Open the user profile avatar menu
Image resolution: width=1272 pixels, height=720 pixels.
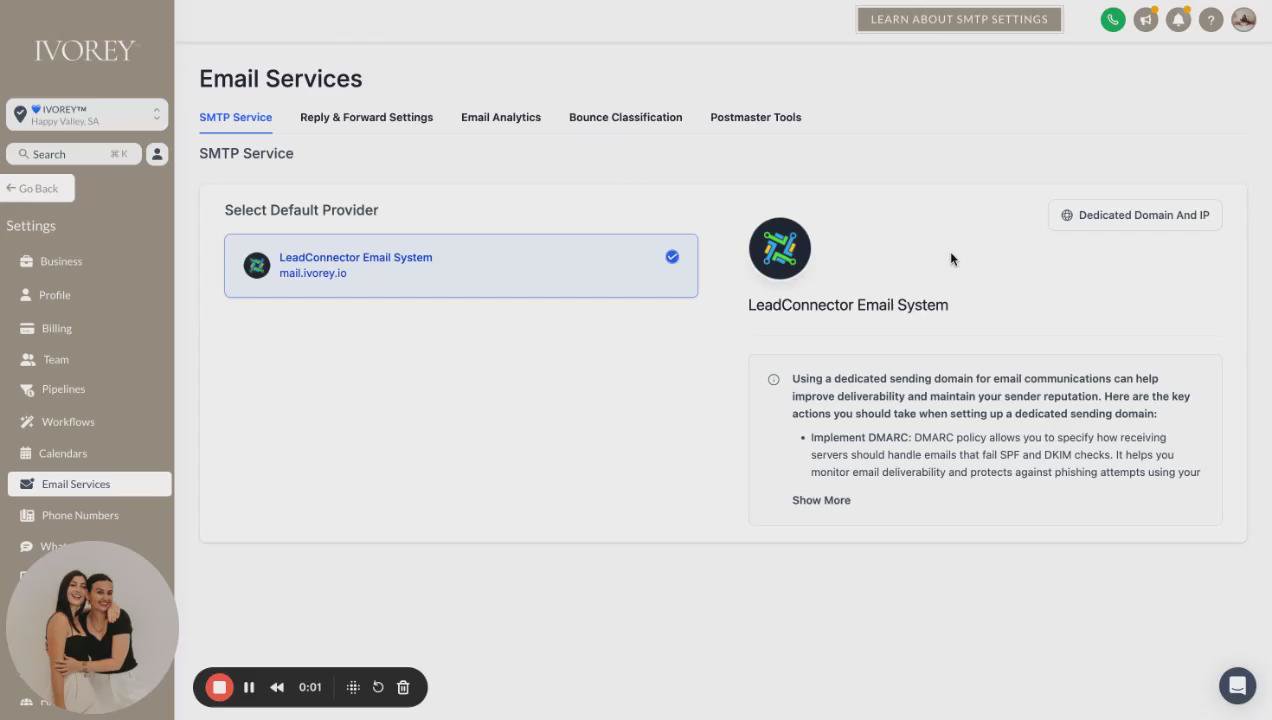click(x=1243, y=20)
